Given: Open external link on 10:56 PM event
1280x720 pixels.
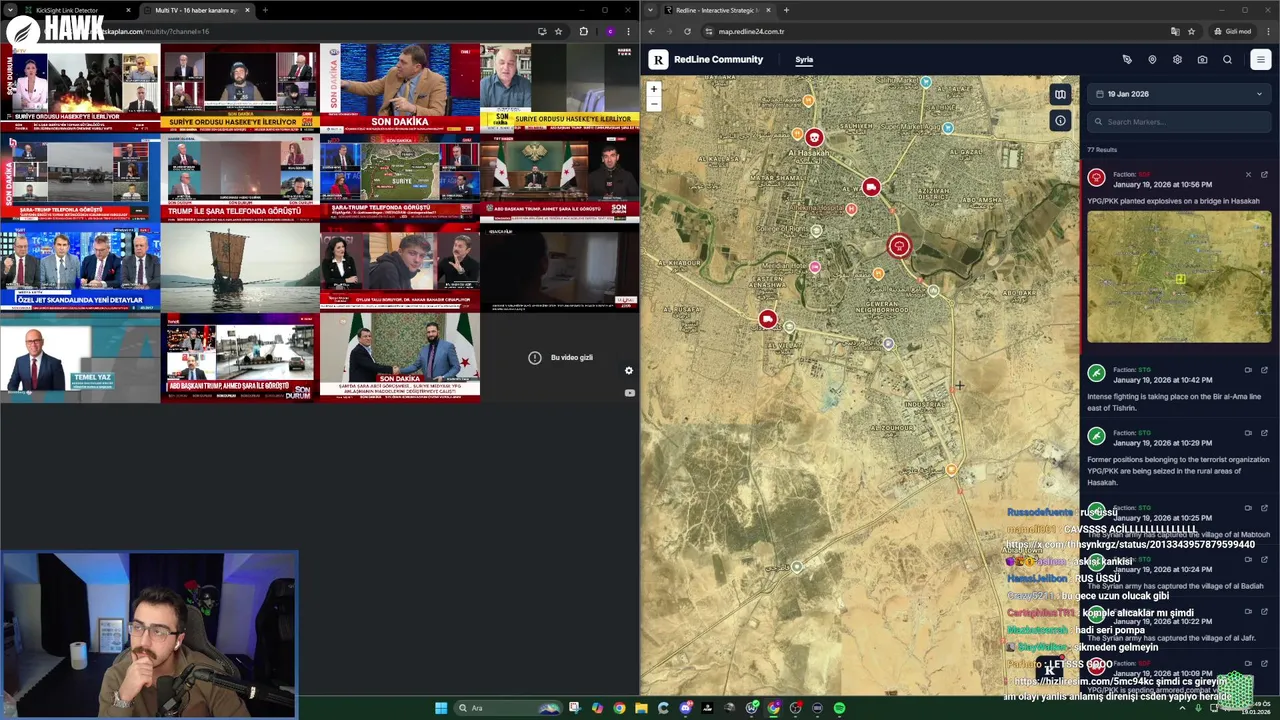Looking at the screenshot, I should [x=1264, y=175].
